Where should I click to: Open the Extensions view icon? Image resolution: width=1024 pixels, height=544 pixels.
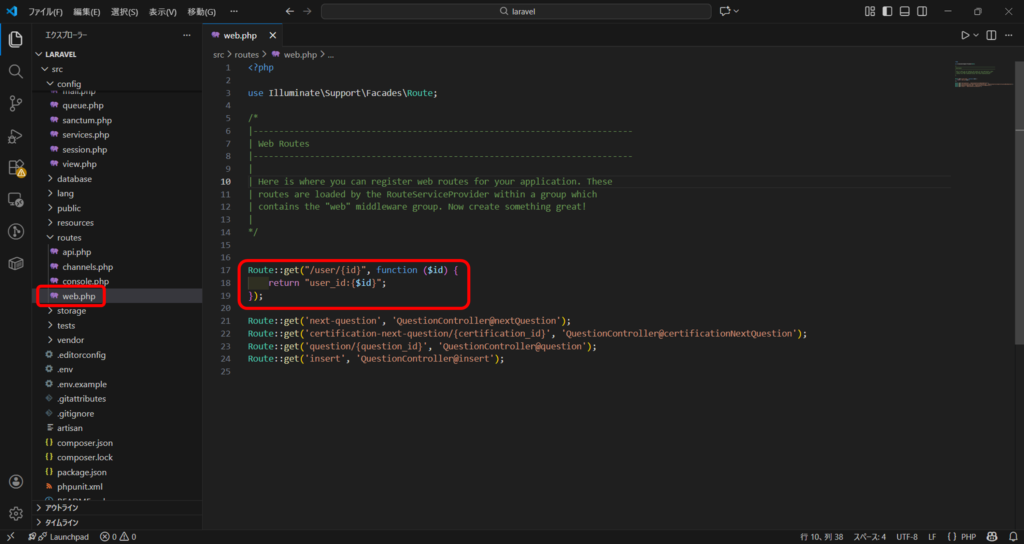pyautogui.click(x=15, y=167)
